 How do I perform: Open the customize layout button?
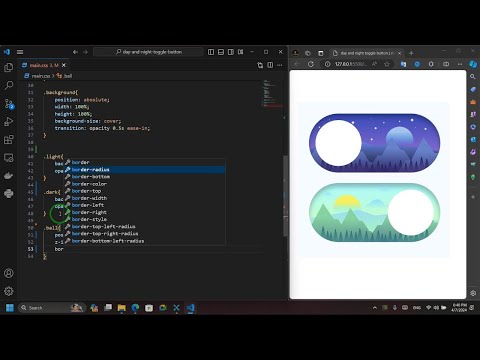[241, 52]
